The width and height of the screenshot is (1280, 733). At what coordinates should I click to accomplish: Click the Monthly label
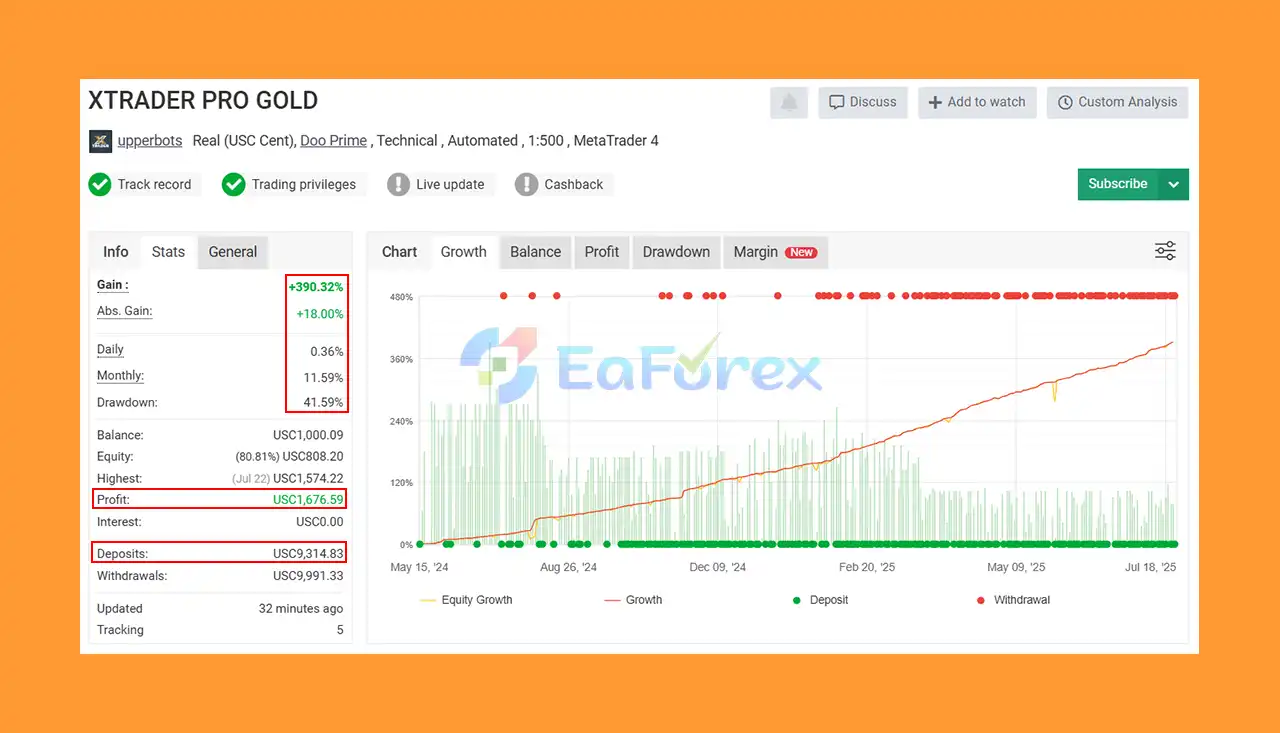pos(120,376)
